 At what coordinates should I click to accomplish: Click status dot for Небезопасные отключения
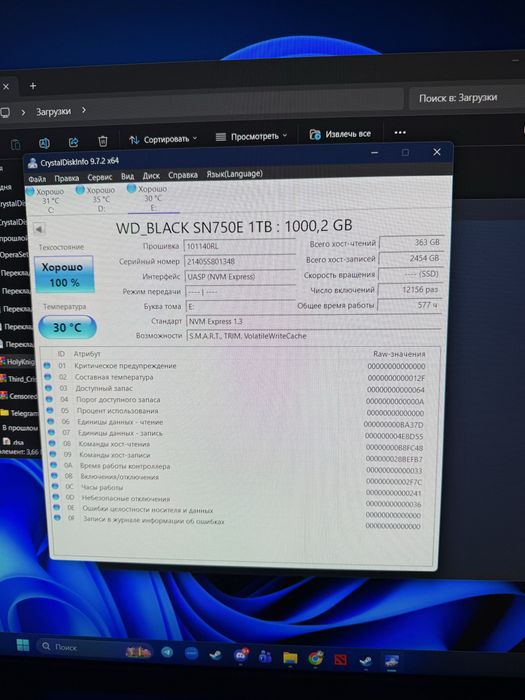point(56,497)
